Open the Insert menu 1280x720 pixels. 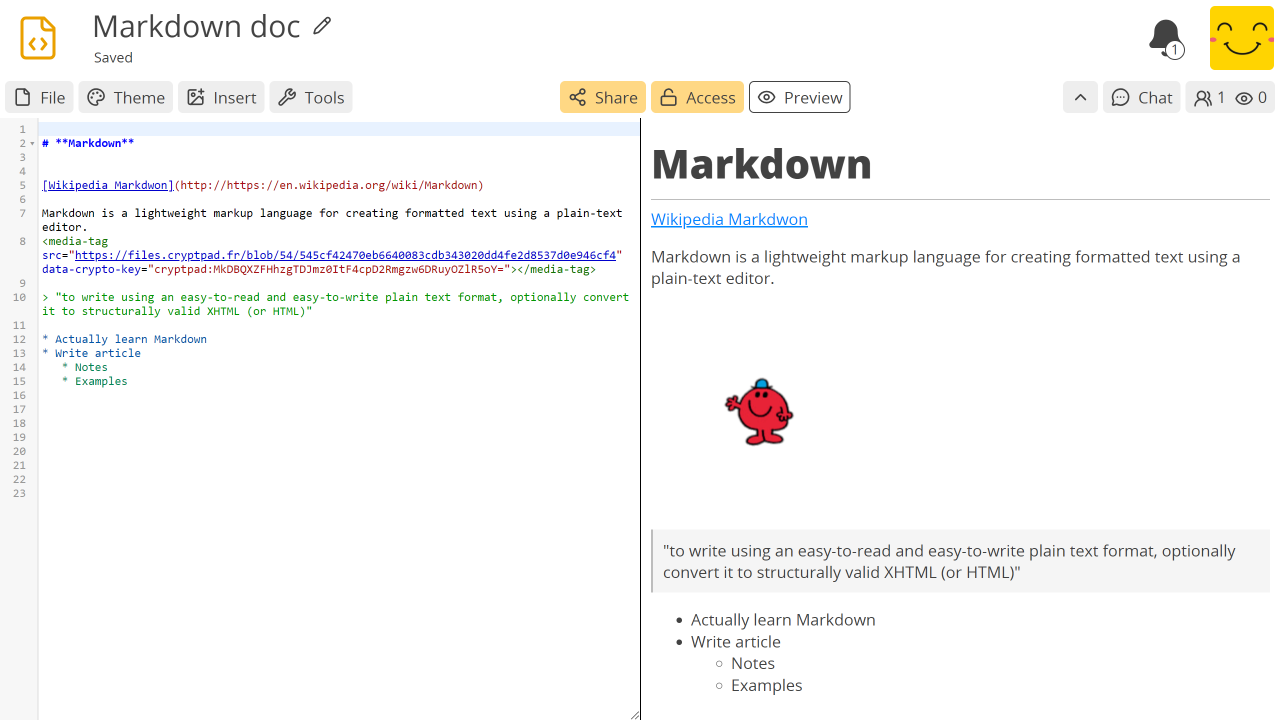(x=221, y=97)
